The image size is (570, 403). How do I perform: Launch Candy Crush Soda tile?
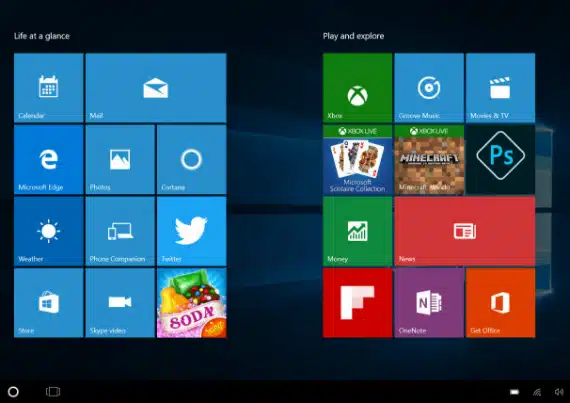(192, 303)
